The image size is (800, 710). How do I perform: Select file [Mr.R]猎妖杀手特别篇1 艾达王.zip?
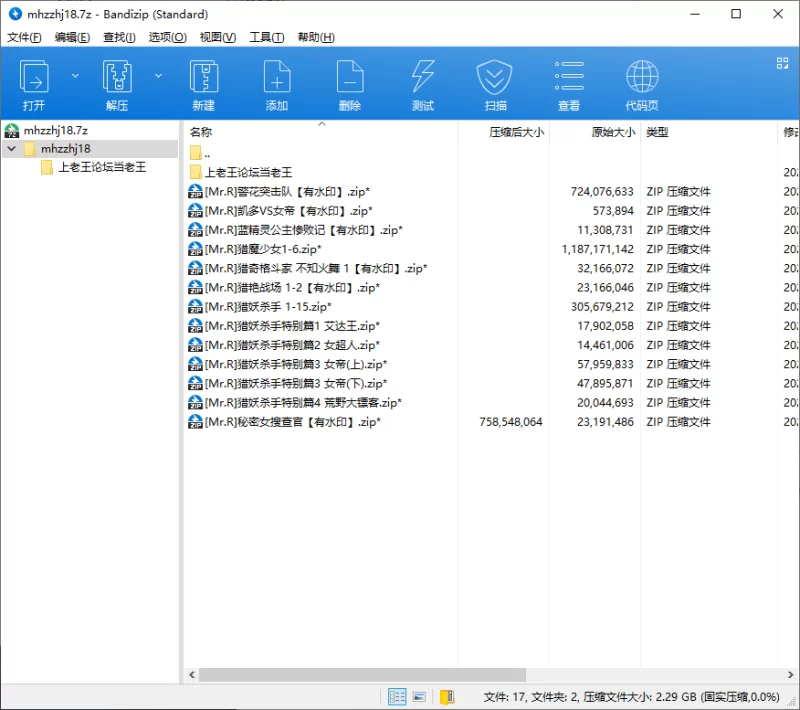292,326
